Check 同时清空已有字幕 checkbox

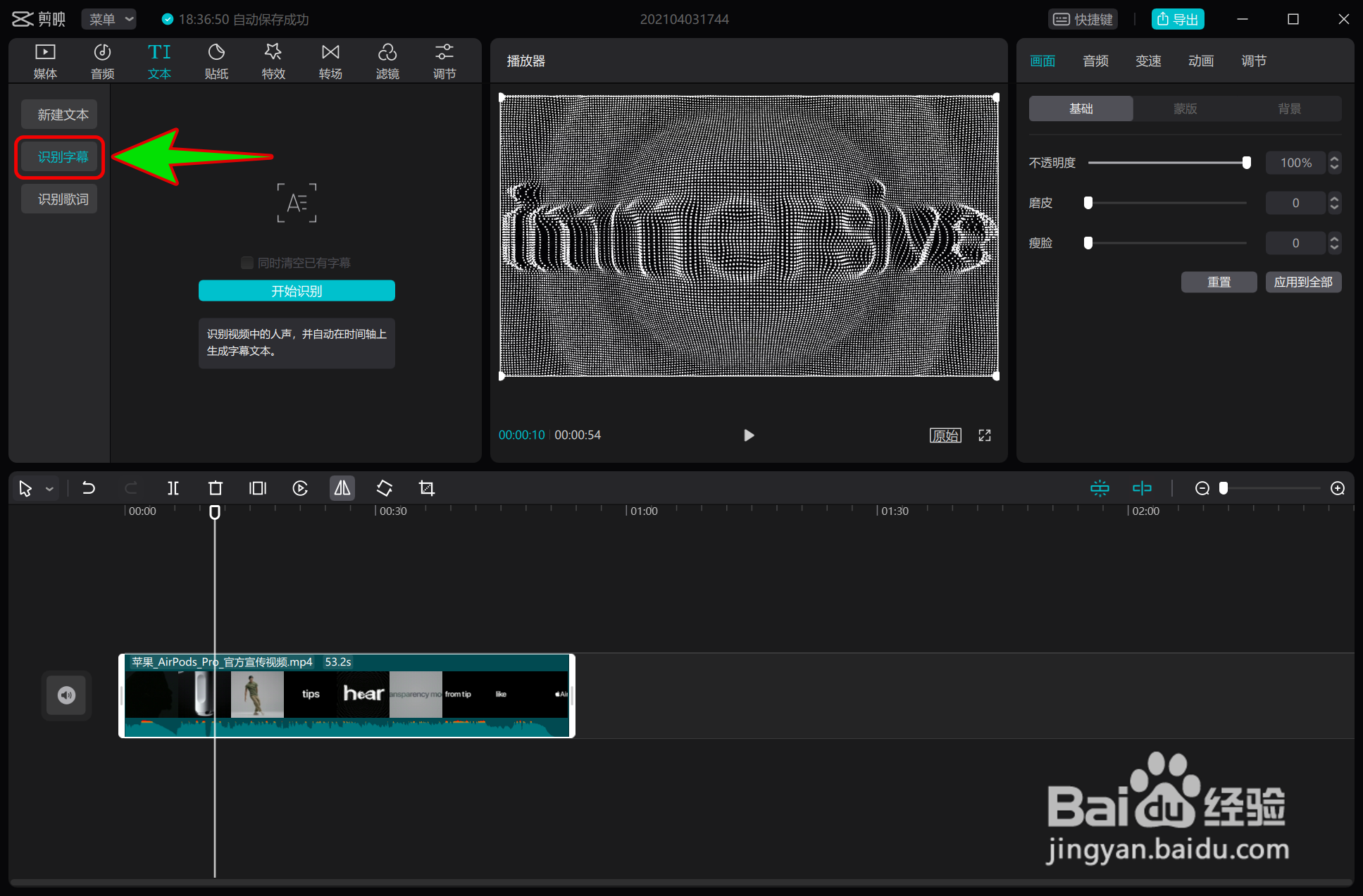point(247,263)
